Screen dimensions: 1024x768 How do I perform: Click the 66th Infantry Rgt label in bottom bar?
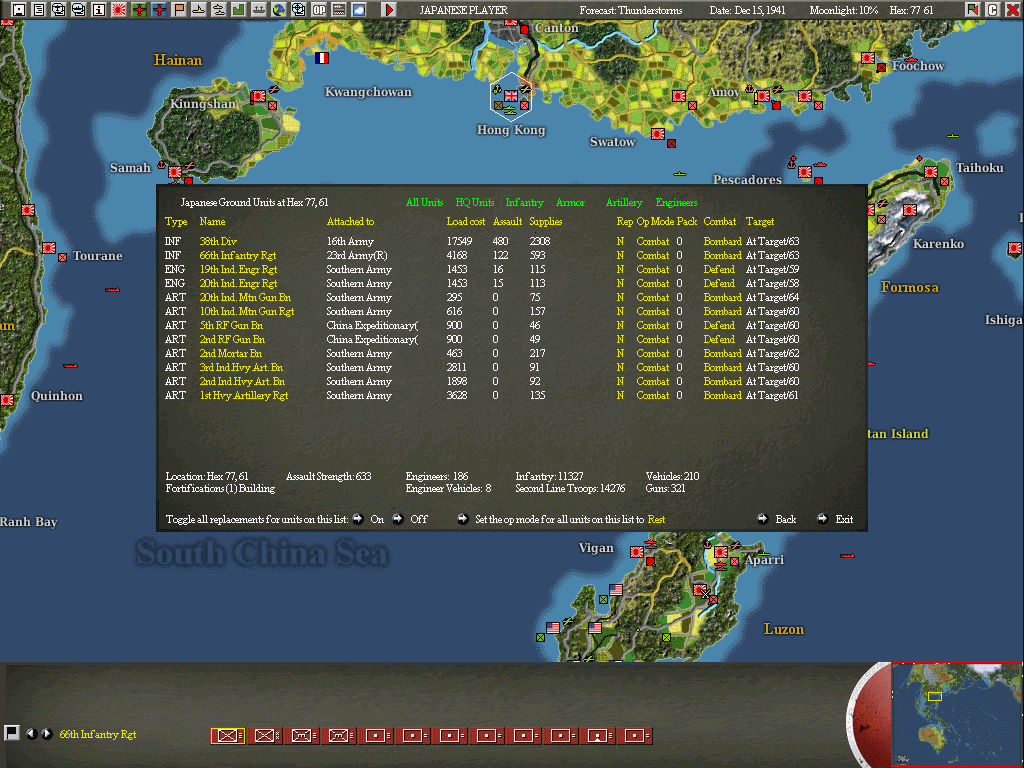point(98,734)
